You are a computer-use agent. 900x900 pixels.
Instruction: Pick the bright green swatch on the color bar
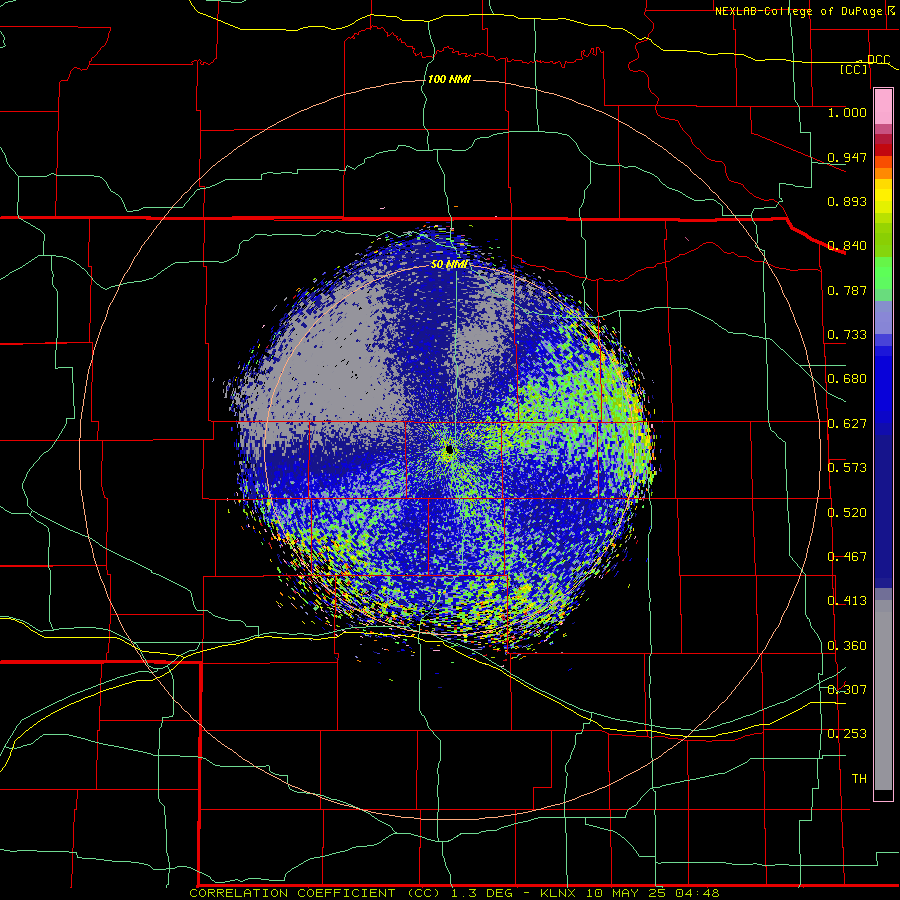[883, 273]
